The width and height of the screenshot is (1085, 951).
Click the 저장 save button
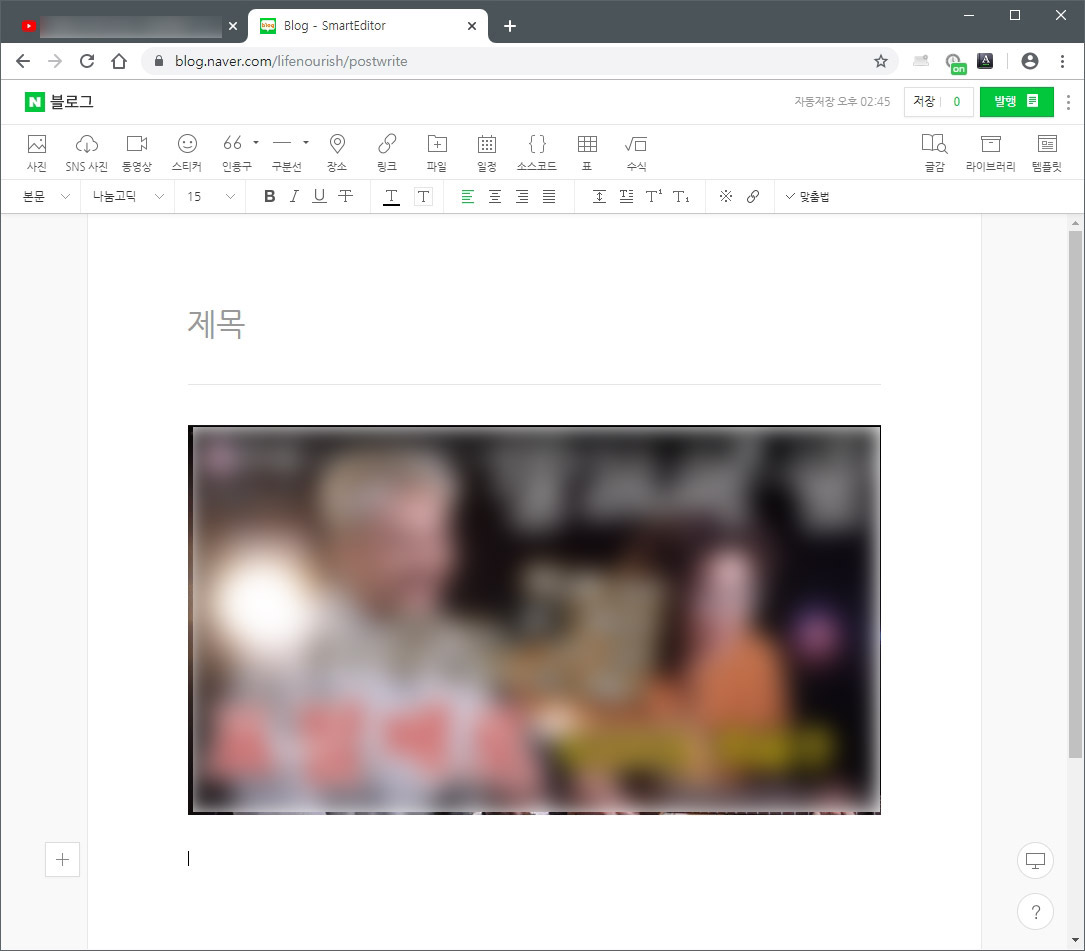(924, 102)
